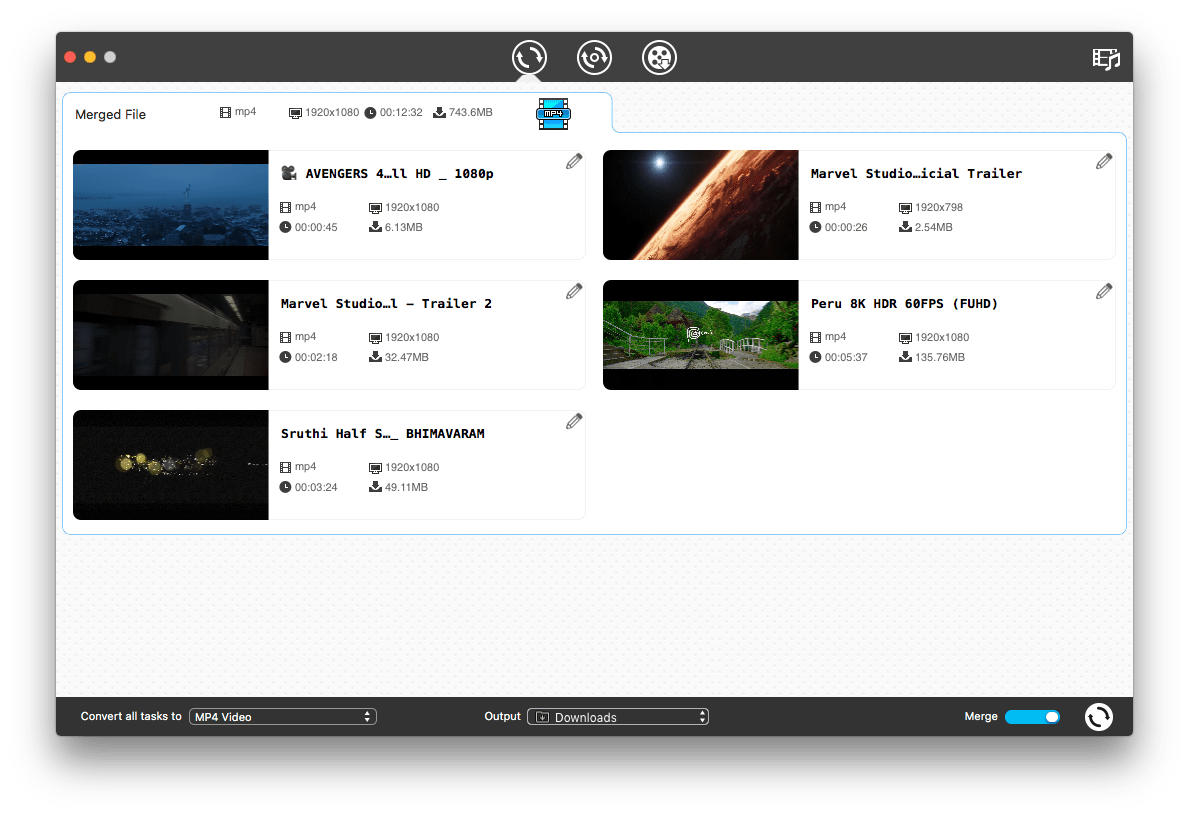Viewport: 1189px width, 816px height.
Task: Toggle the Merge switch off
Action: 1032,717
